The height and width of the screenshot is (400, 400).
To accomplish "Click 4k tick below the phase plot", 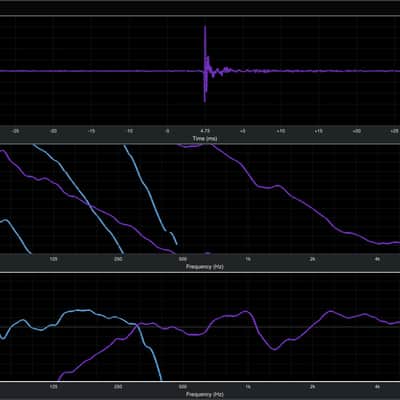I will click(377, 259).
